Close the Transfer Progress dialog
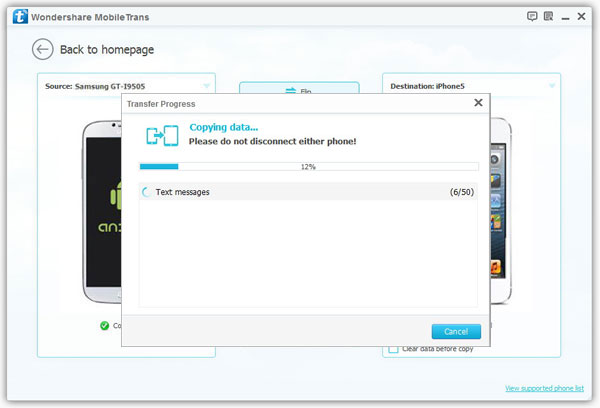This screenshot has width=600, height=408. click(478, 103)
